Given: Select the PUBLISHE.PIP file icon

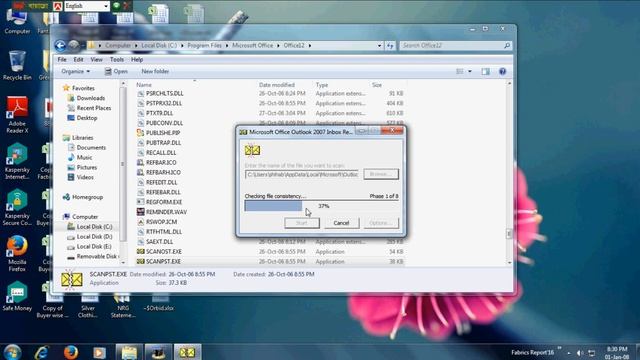Looking at the screenshot, I should click(140, 133).
